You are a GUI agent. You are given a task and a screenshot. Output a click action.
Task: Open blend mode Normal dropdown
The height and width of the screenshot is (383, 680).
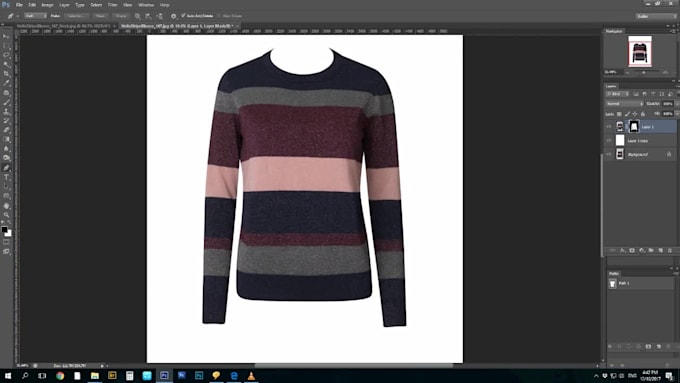[624, 104]
